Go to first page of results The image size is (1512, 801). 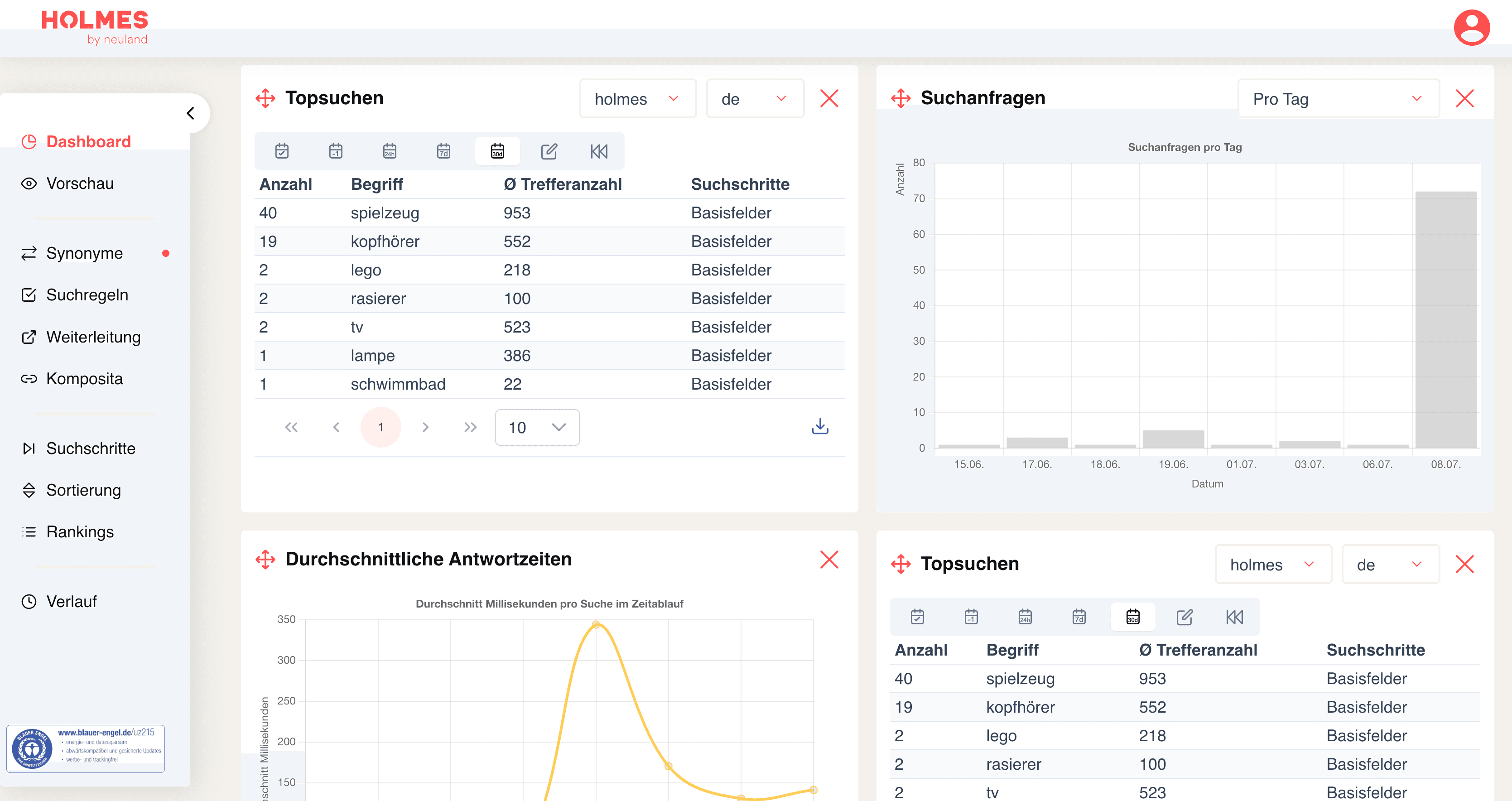point(291,427)
